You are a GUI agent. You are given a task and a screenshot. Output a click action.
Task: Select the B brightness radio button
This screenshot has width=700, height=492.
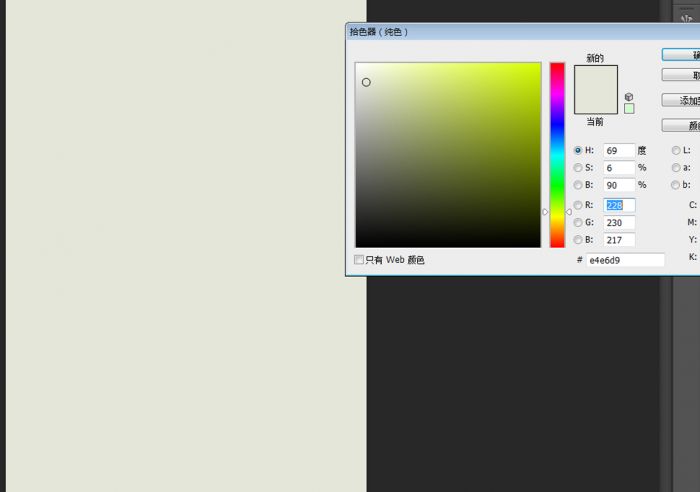578,185
